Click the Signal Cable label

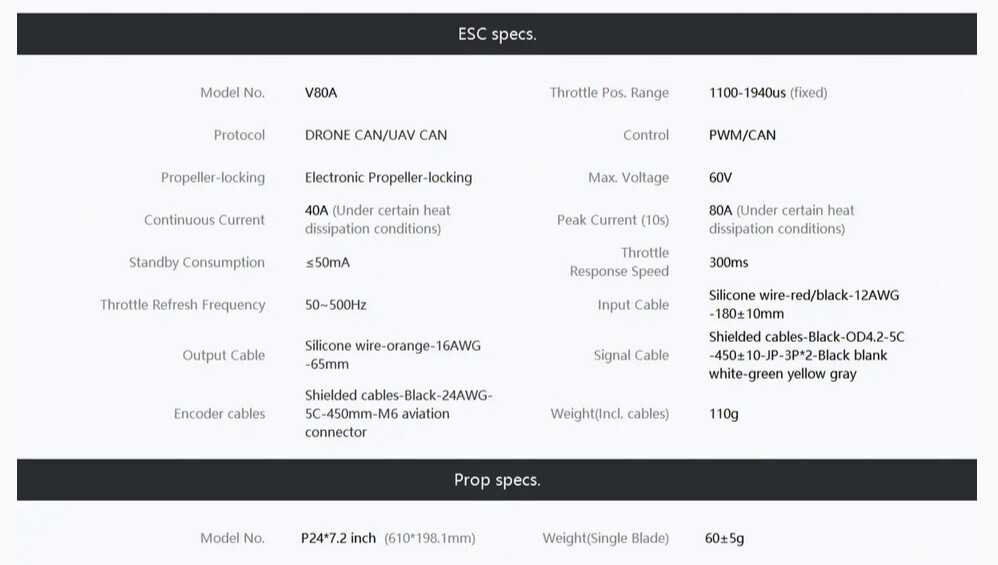[x=631, y=355]
